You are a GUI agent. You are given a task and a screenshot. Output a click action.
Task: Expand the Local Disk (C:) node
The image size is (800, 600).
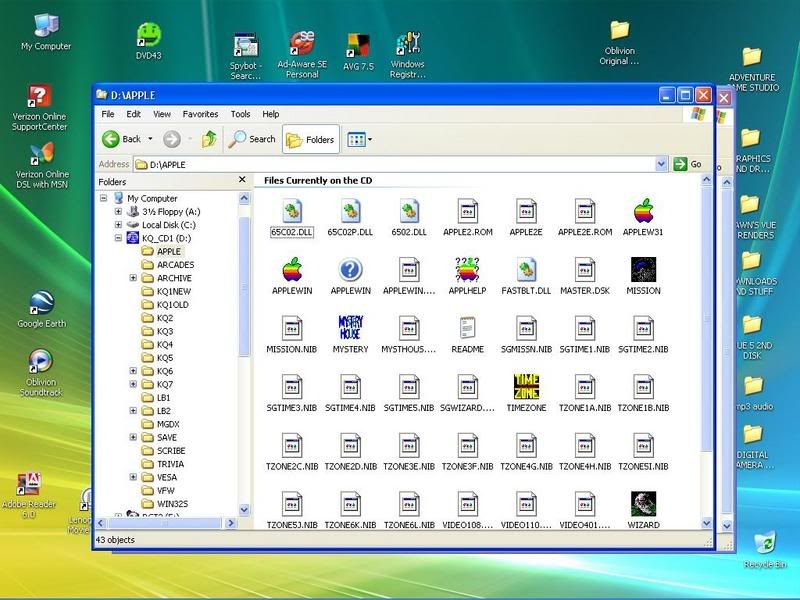click(x=118, y=224)
